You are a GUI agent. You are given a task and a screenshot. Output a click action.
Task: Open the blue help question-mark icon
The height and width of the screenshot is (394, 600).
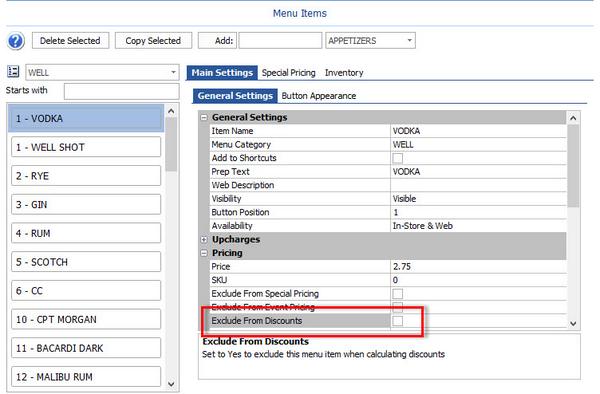pyautogui.click(x=16, y=41)
